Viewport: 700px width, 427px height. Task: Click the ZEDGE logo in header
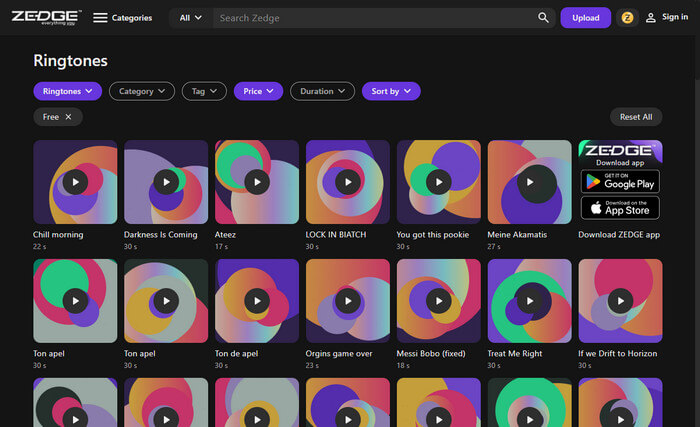45,17
